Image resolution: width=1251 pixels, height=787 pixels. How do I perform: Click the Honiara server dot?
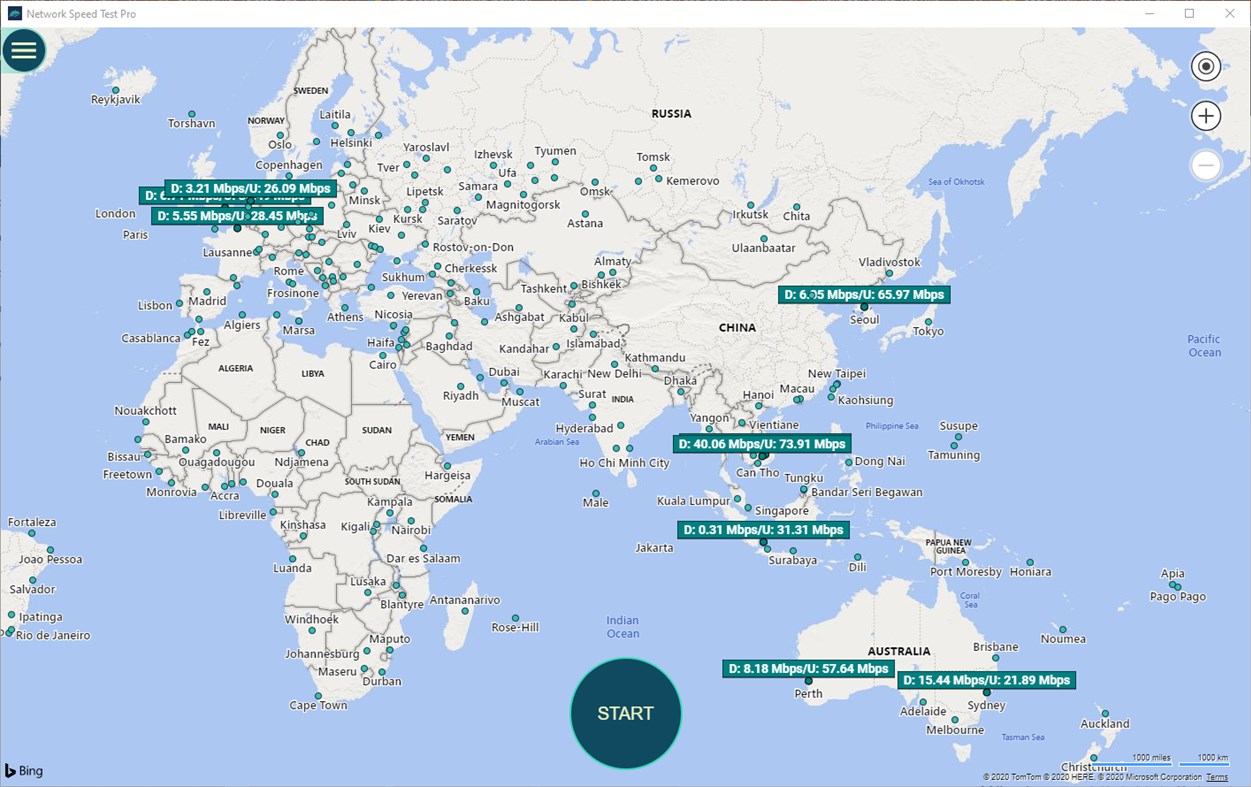coord(1030,562)
